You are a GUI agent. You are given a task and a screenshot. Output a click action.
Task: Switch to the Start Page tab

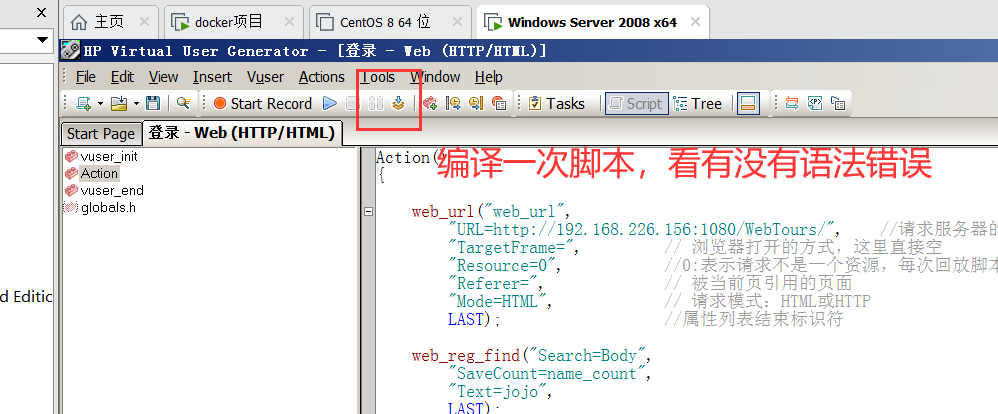pyautogui.click(x=100, y=134)
